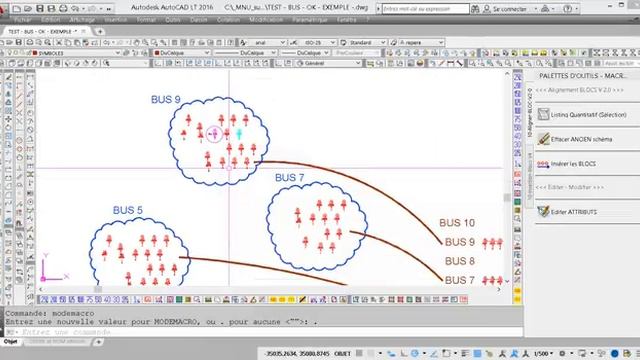This screenshot has width=640, height=360.
Task: Click in the search keyword input field
Action: pyautogui.click(x=426, y=9)
